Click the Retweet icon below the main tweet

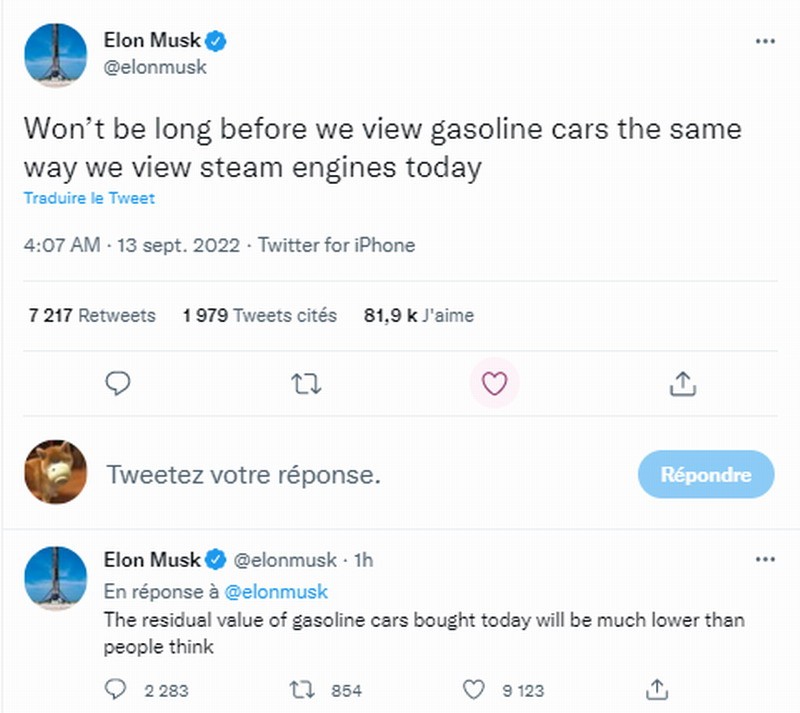coord(307,384)
